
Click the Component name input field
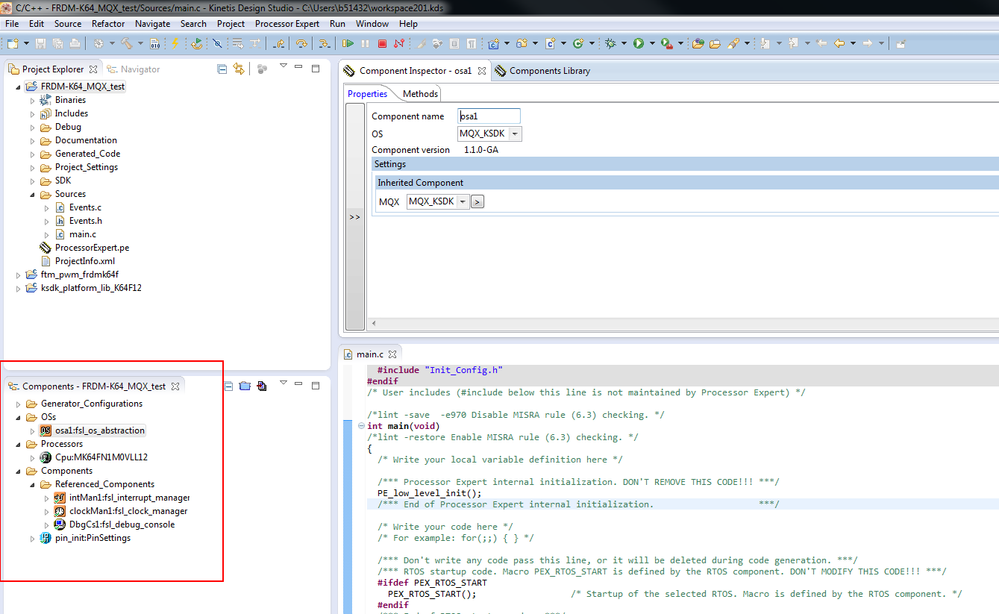pyautogui.click(x=489, y=116)
